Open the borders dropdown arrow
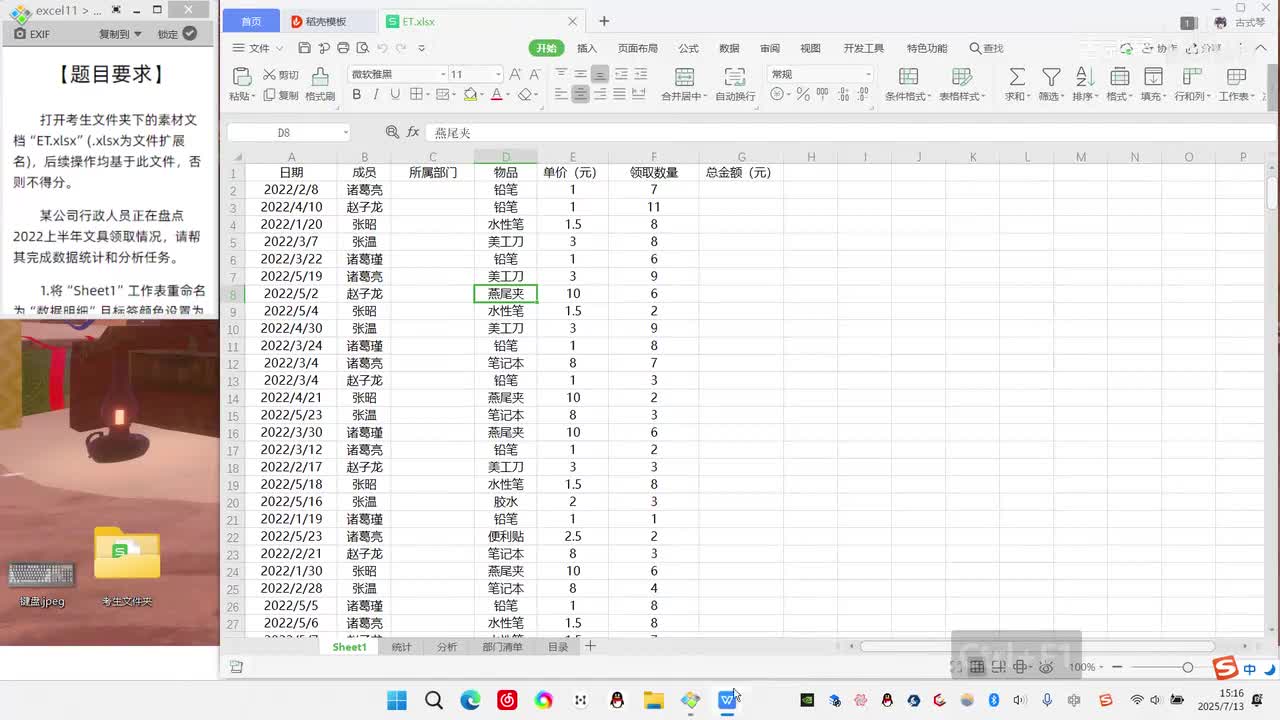The width and height of the screenshot is (1280, 720). pos(428,95)
